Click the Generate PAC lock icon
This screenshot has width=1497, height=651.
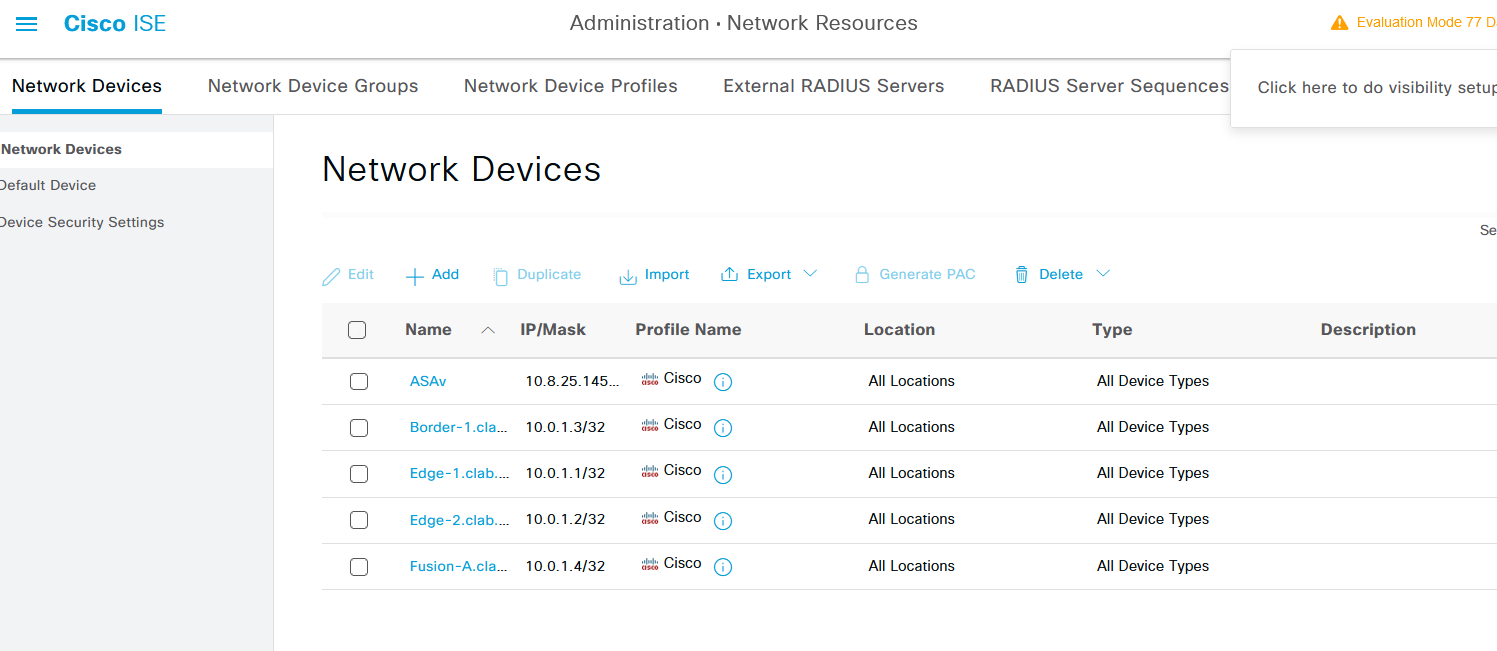pos(862,275)
